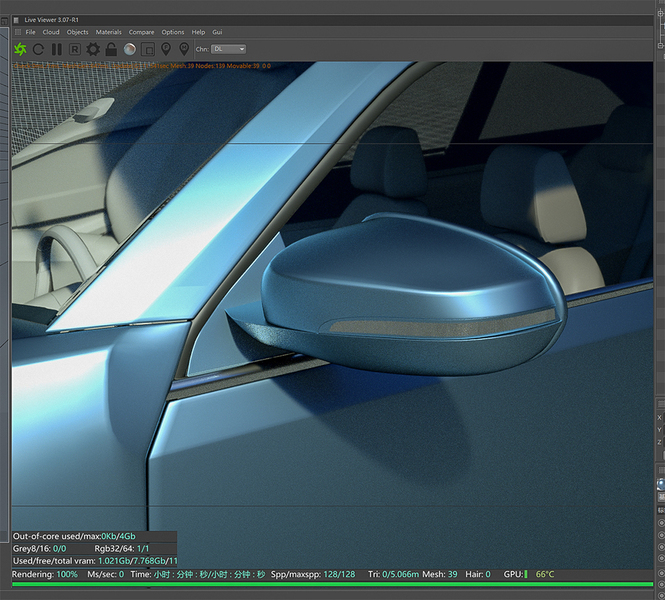
Task: Toggle the resolution lock padlock icon
Action: [111, 49]
